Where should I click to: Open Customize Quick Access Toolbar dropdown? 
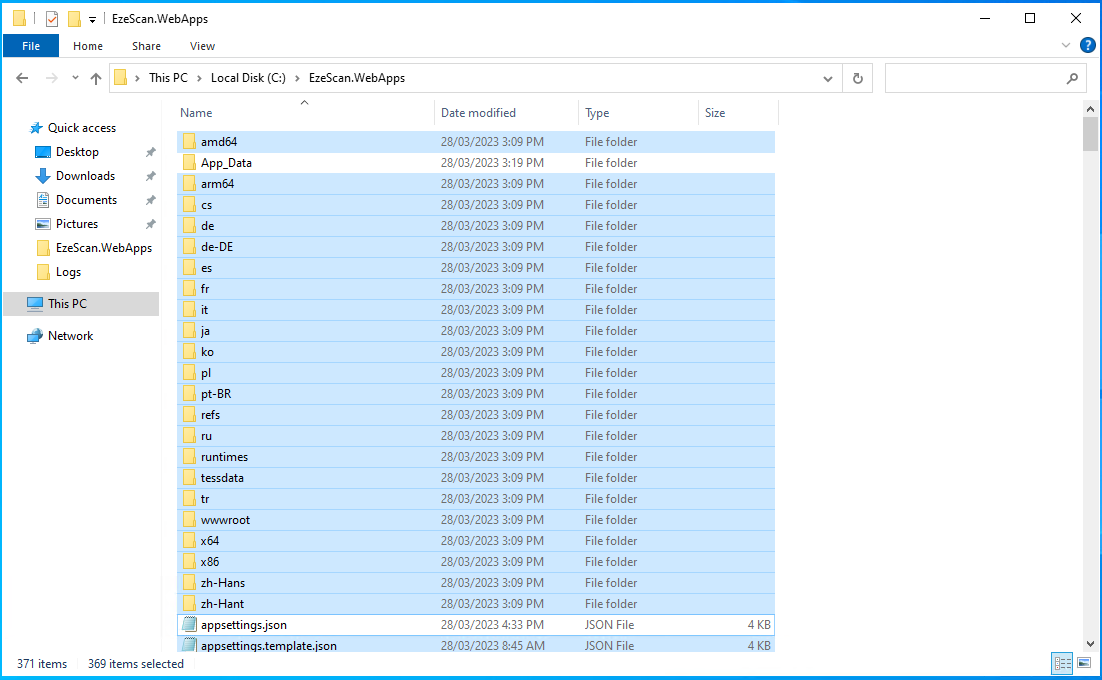coord(92,19)
